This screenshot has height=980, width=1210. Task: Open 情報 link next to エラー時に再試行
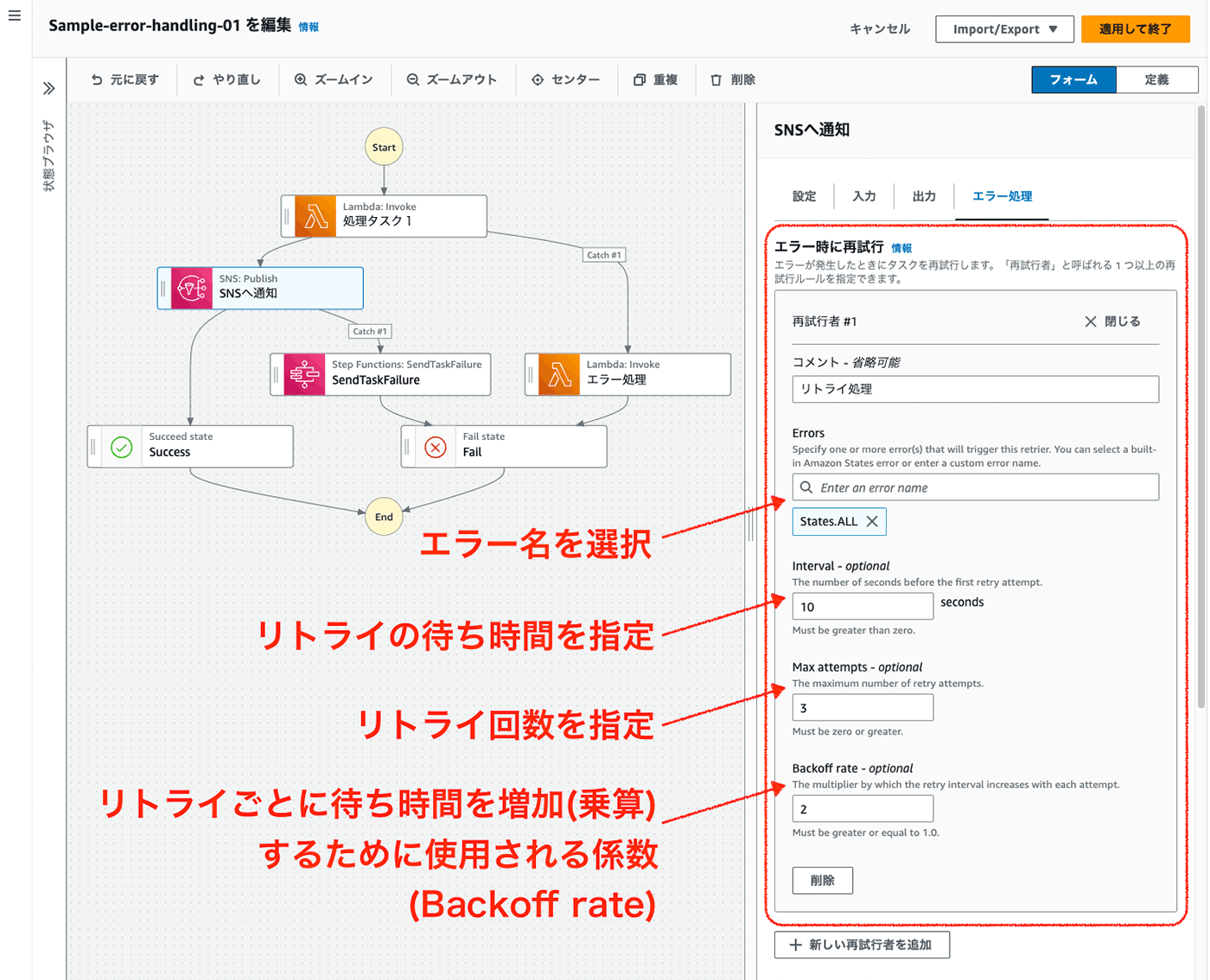click(x=901, y=248)
